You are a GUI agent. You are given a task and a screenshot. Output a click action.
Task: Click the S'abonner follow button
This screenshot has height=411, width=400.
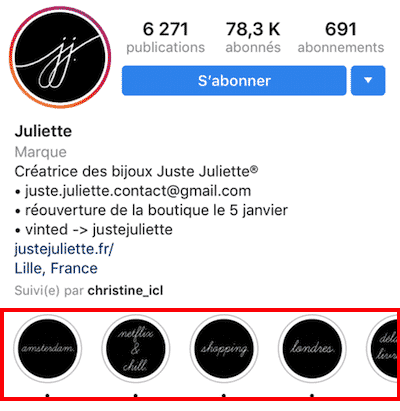pyautogui.click(x=234, y=81)
